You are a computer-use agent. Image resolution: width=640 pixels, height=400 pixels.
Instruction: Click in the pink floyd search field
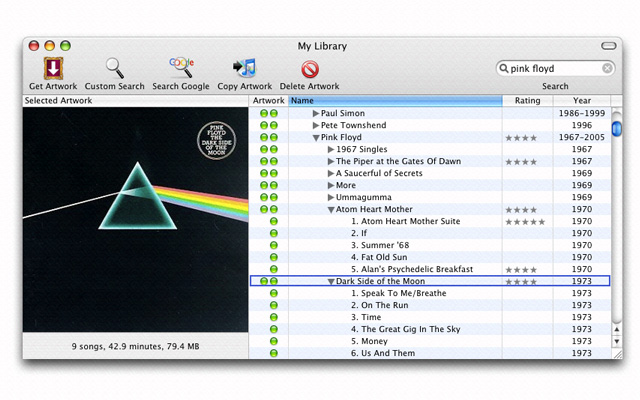(553, 69)
